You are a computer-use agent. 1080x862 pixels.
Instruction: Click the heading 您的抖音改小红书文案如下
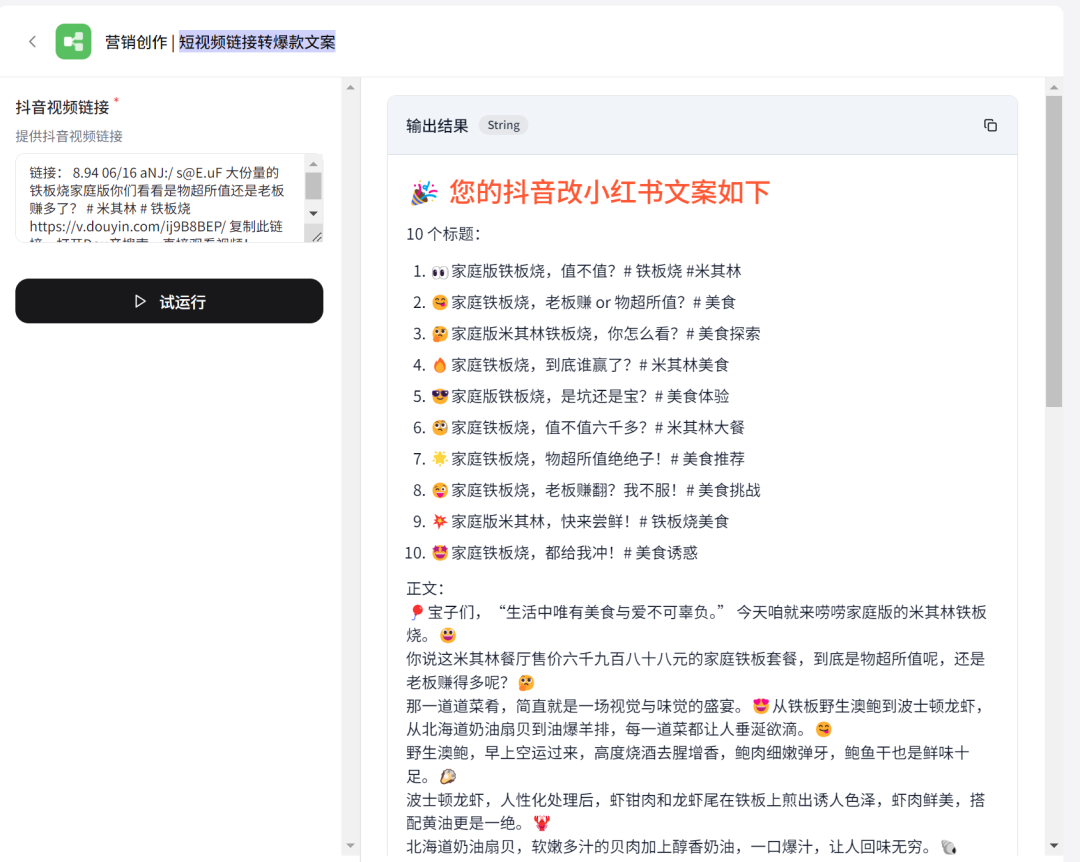609,192
